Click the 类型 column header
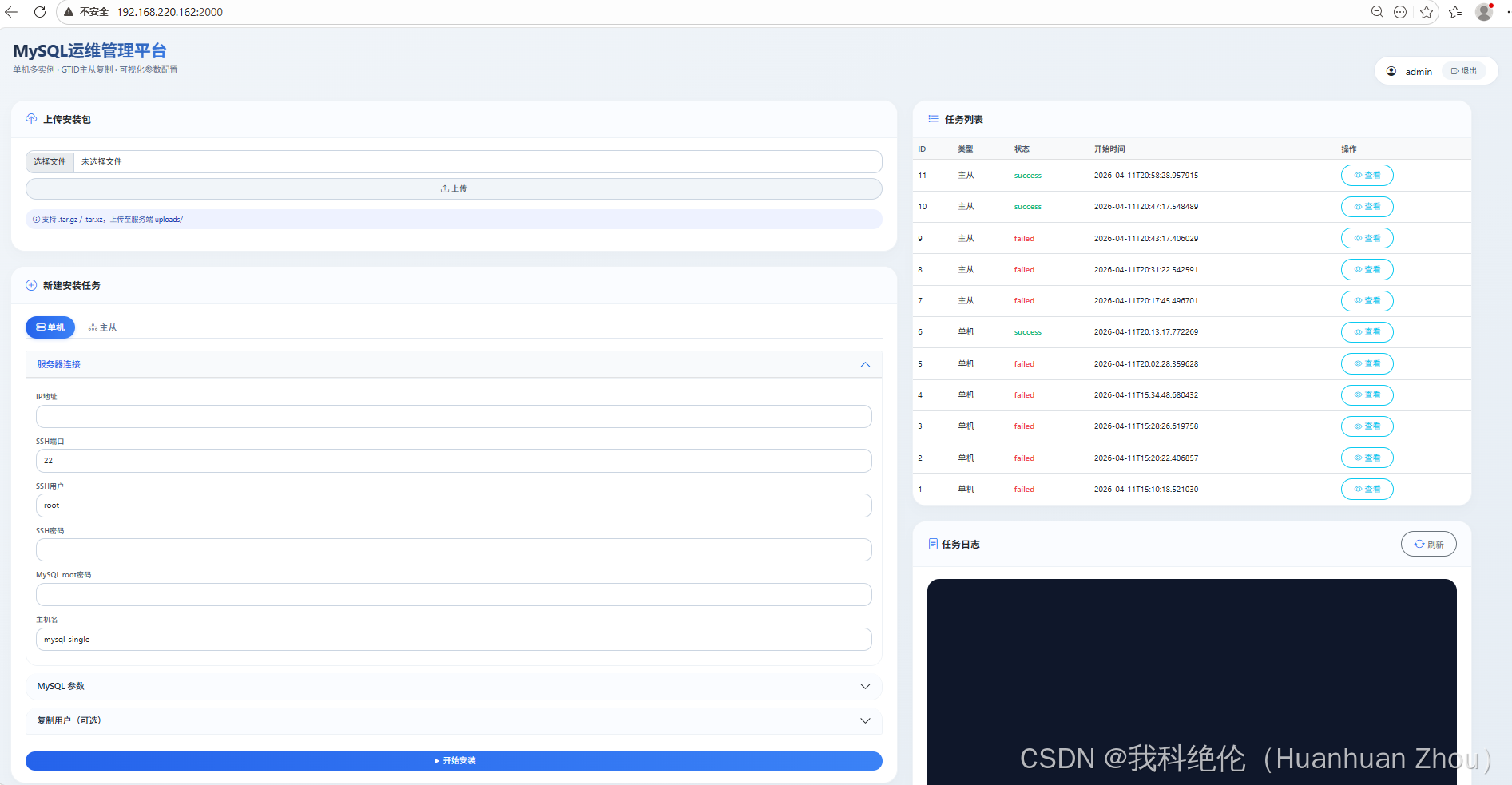The image size is (1512, 785). tap(966, 149)
